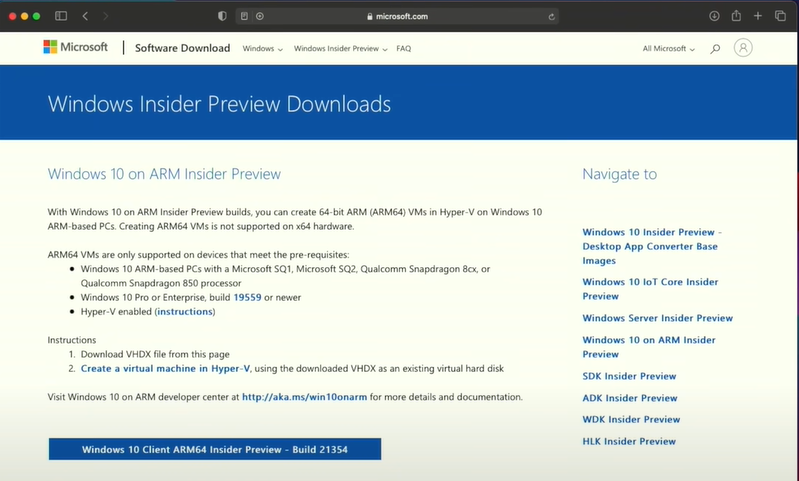The width and height of the screenshot is (799, 481).
Task: Open the search magnifier icon
Action: tap(715, 48)
